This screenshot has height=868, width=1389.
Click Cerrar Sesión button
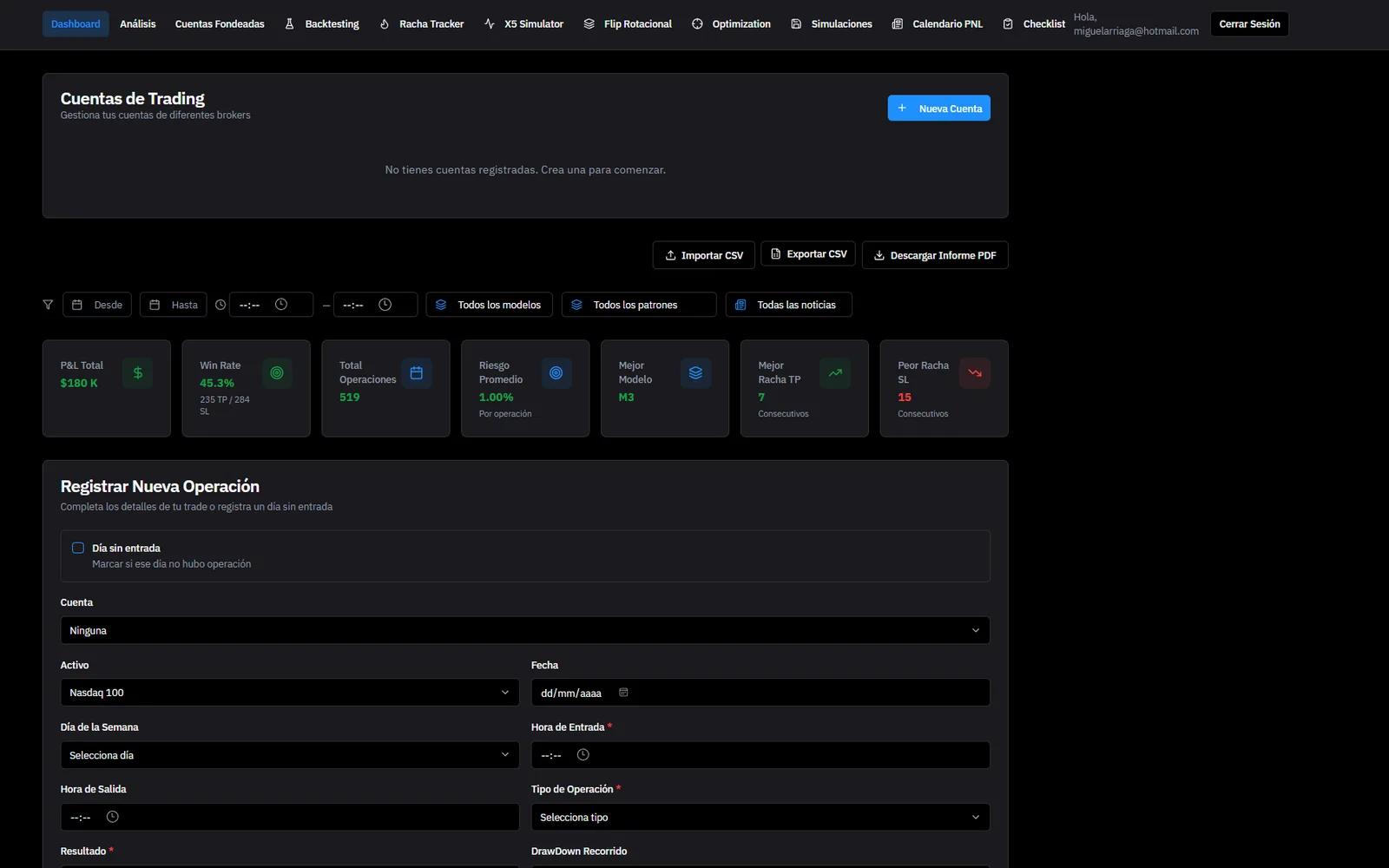(x=1249, y=24)
